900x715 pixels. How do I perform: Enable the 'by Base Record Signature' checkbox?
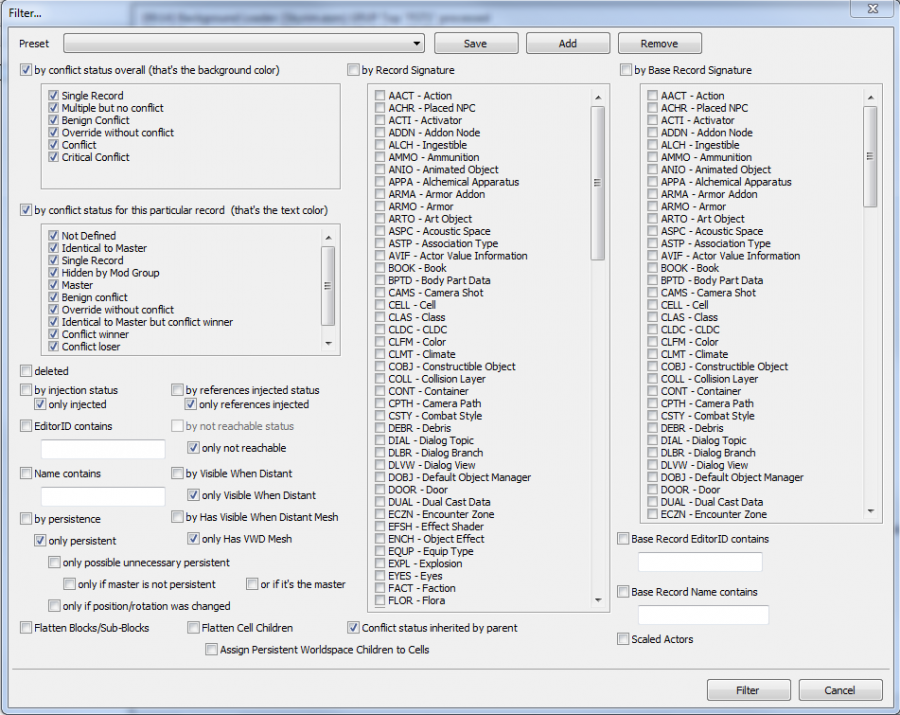[x=625, y=69]
